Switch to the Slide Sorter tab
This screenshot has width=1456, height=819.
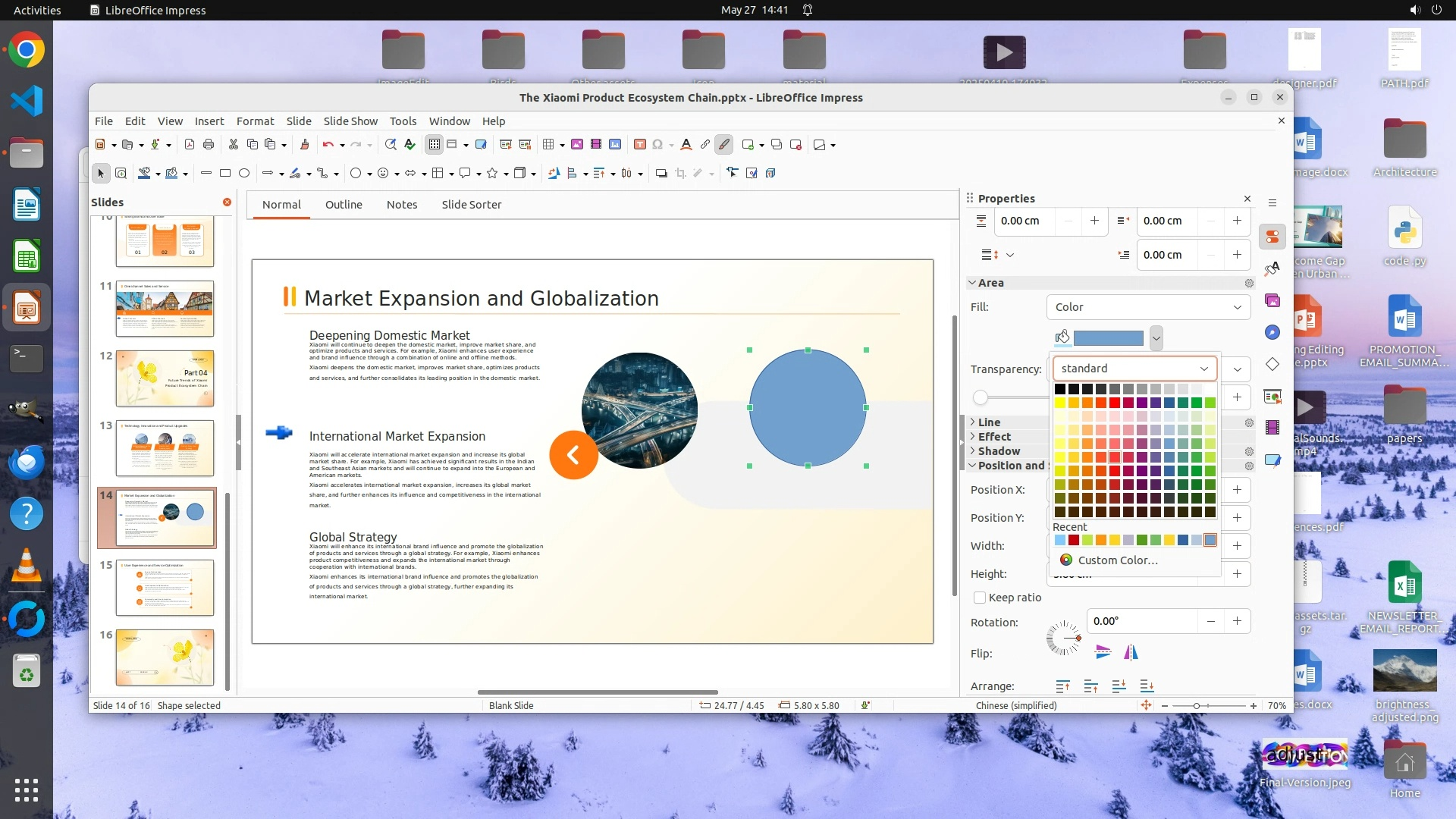(471, 205)
